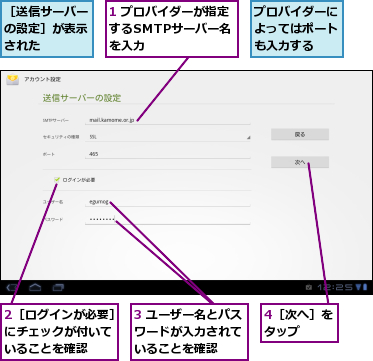Tap the セキュリティの種類 label
The height and width of the screenshot is (361, 373).
pos(61,137)
